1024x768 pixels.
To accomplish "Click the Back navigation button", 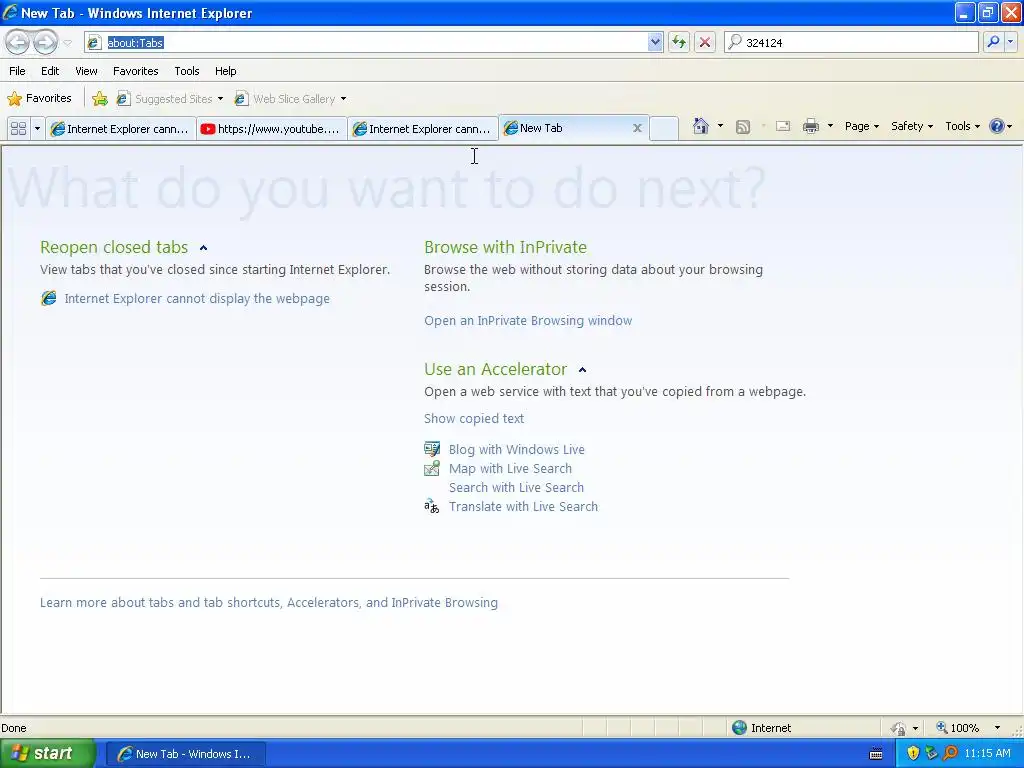I will (18, 42).
